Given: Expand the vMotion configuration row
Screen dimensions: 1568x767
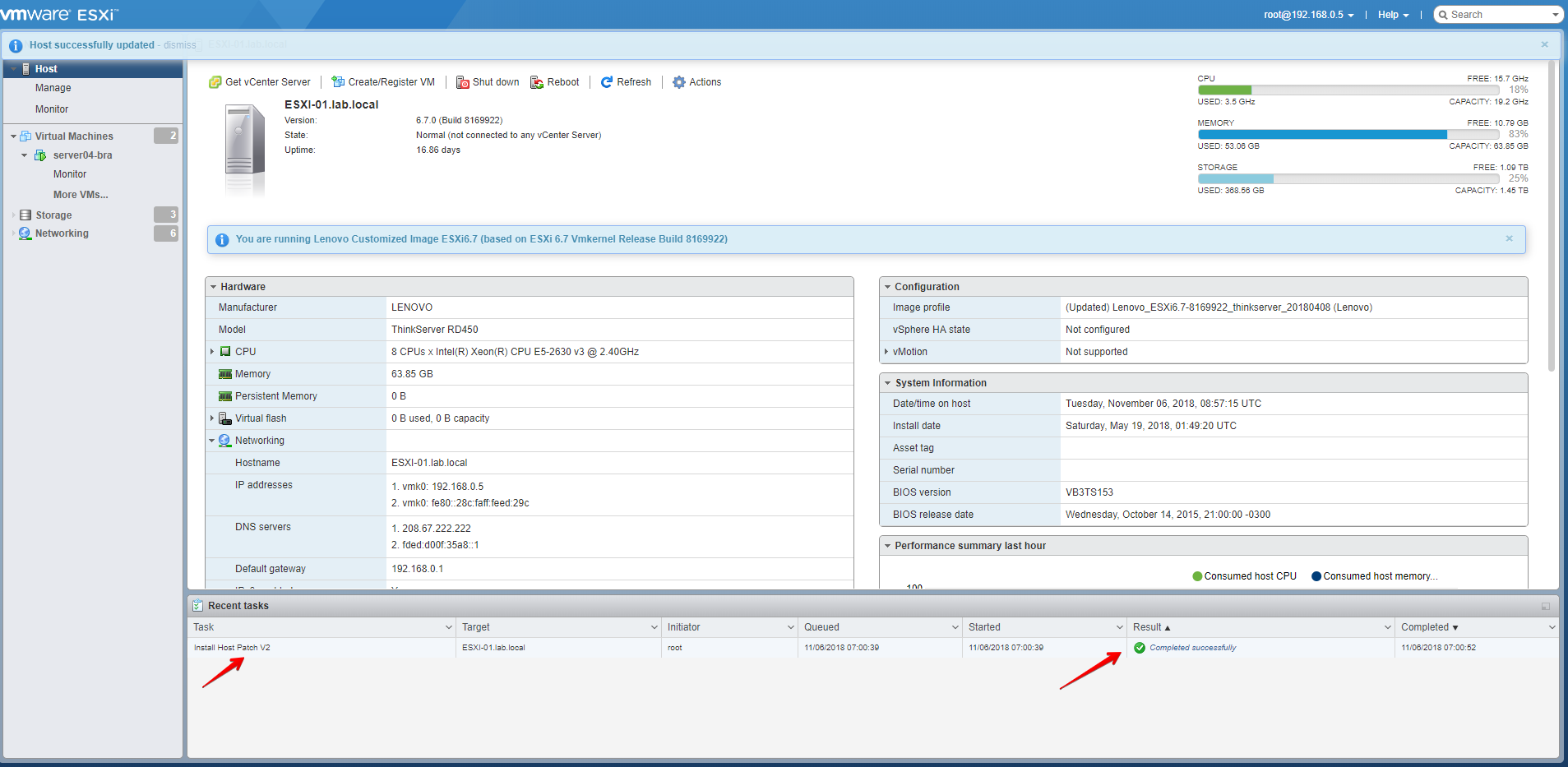Looking at the screenshot, I should tap(886, 352).
